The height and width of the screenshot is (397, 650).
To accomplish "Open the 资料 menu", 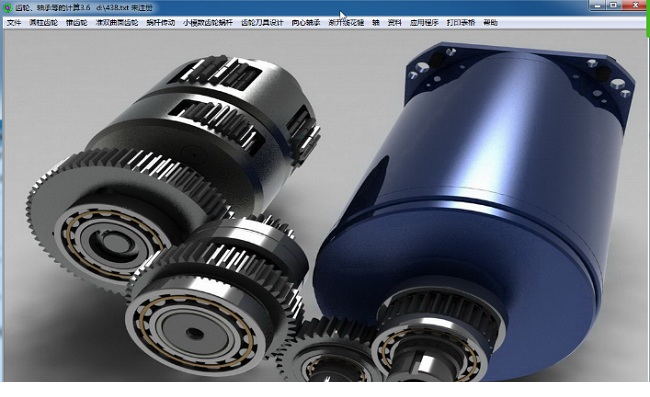I will click(395, 23).
